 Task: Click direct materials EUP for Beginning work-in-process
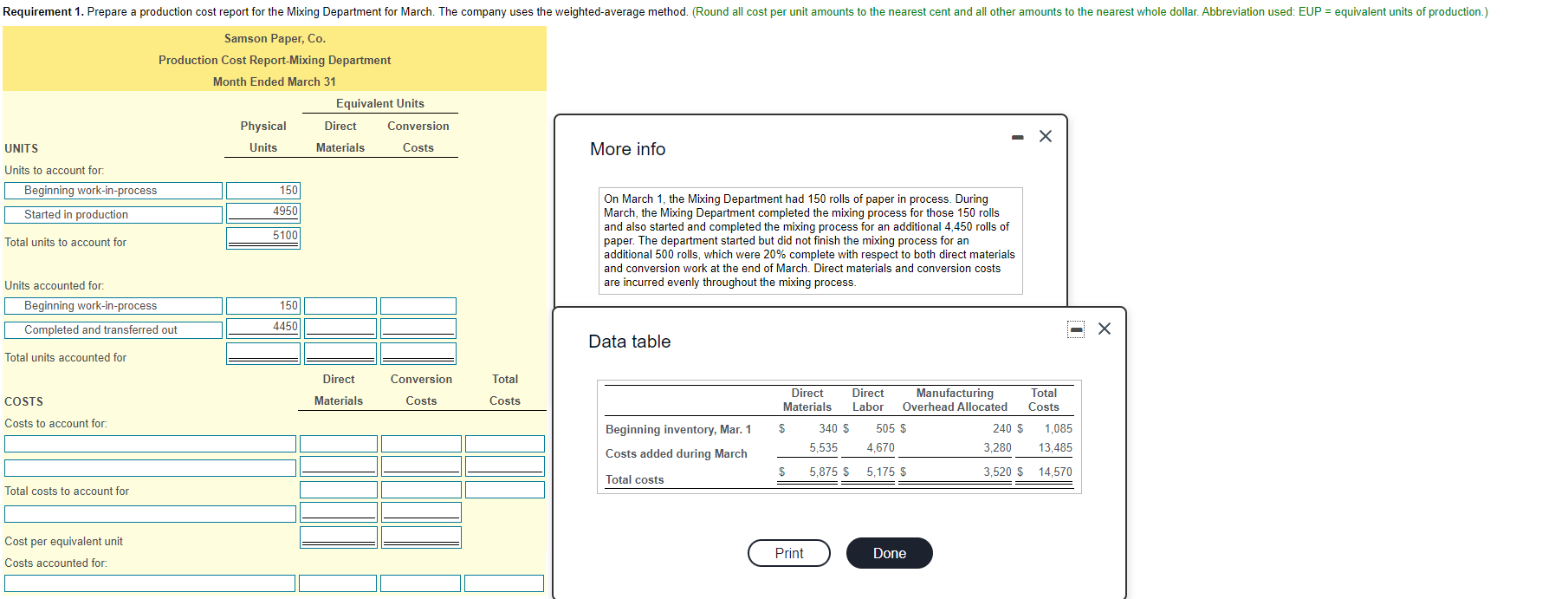tap(340, 306)
